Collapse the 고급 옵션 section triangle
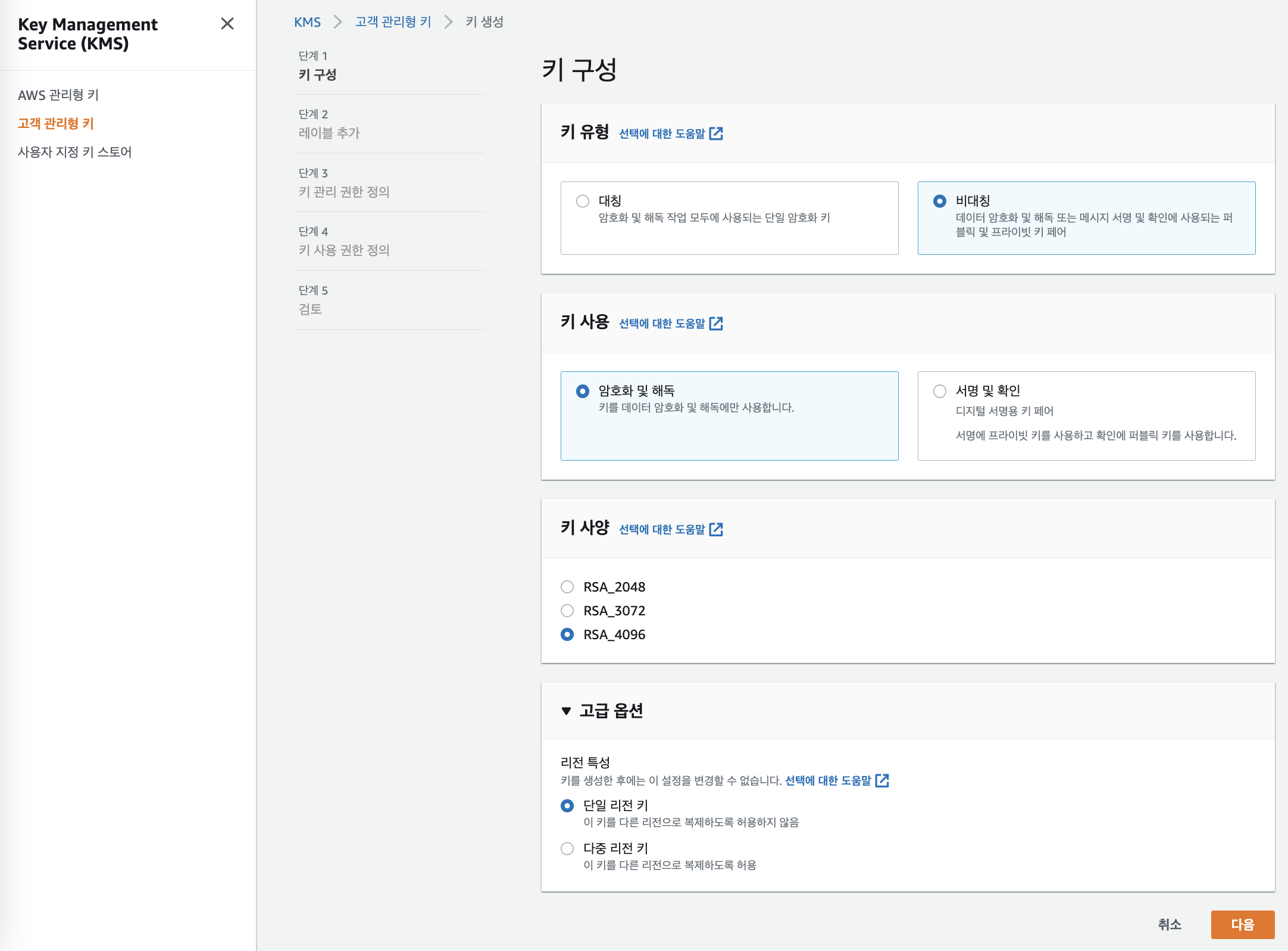 566,711
